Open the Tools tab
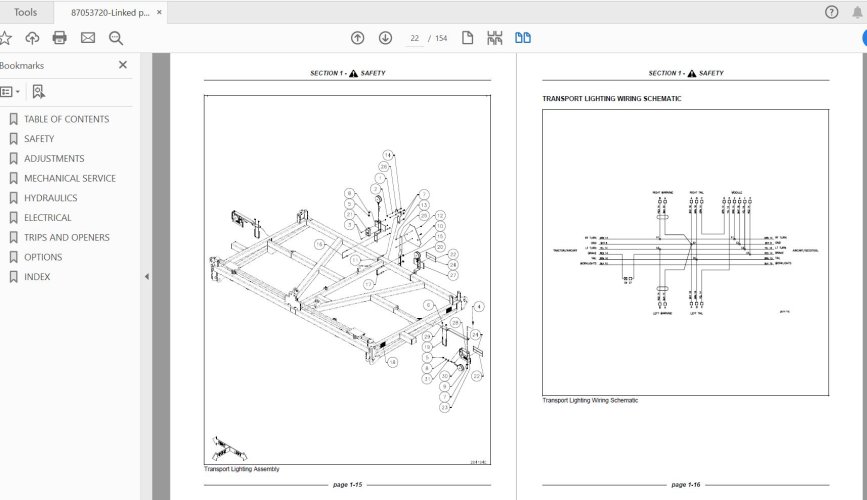Viewport: 867px width, 500px height. (25, 12)
